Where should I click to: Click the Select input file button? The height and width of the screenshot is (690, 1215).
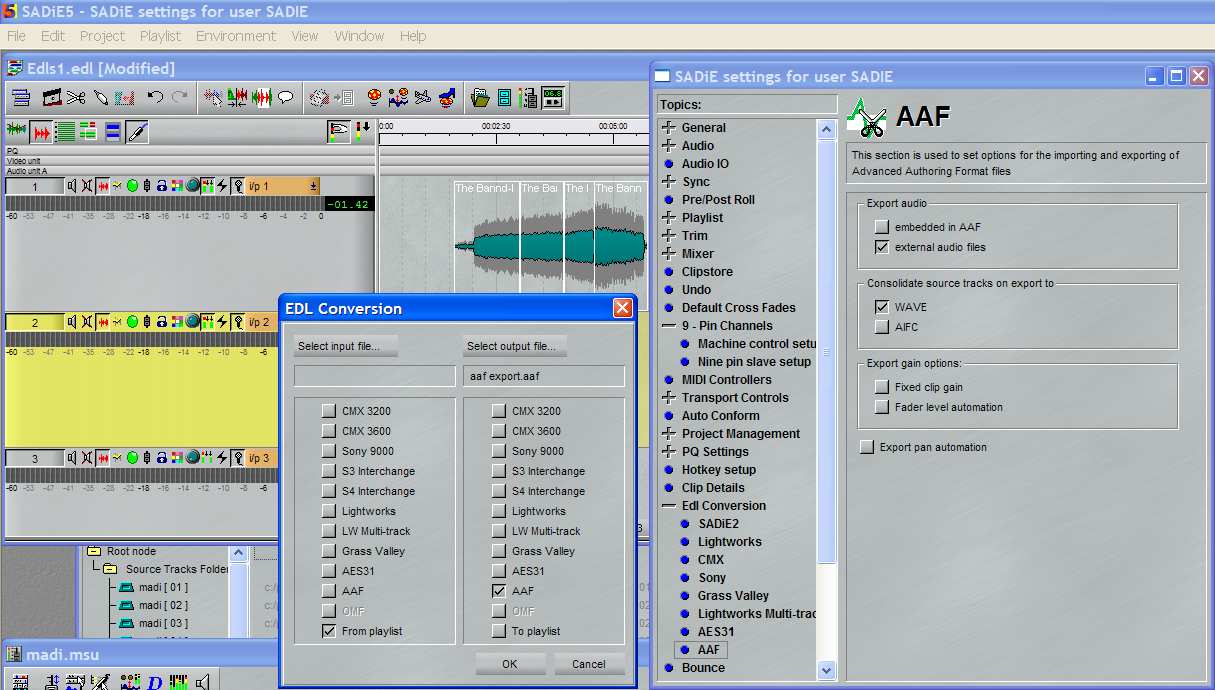[x=346, y=346]
